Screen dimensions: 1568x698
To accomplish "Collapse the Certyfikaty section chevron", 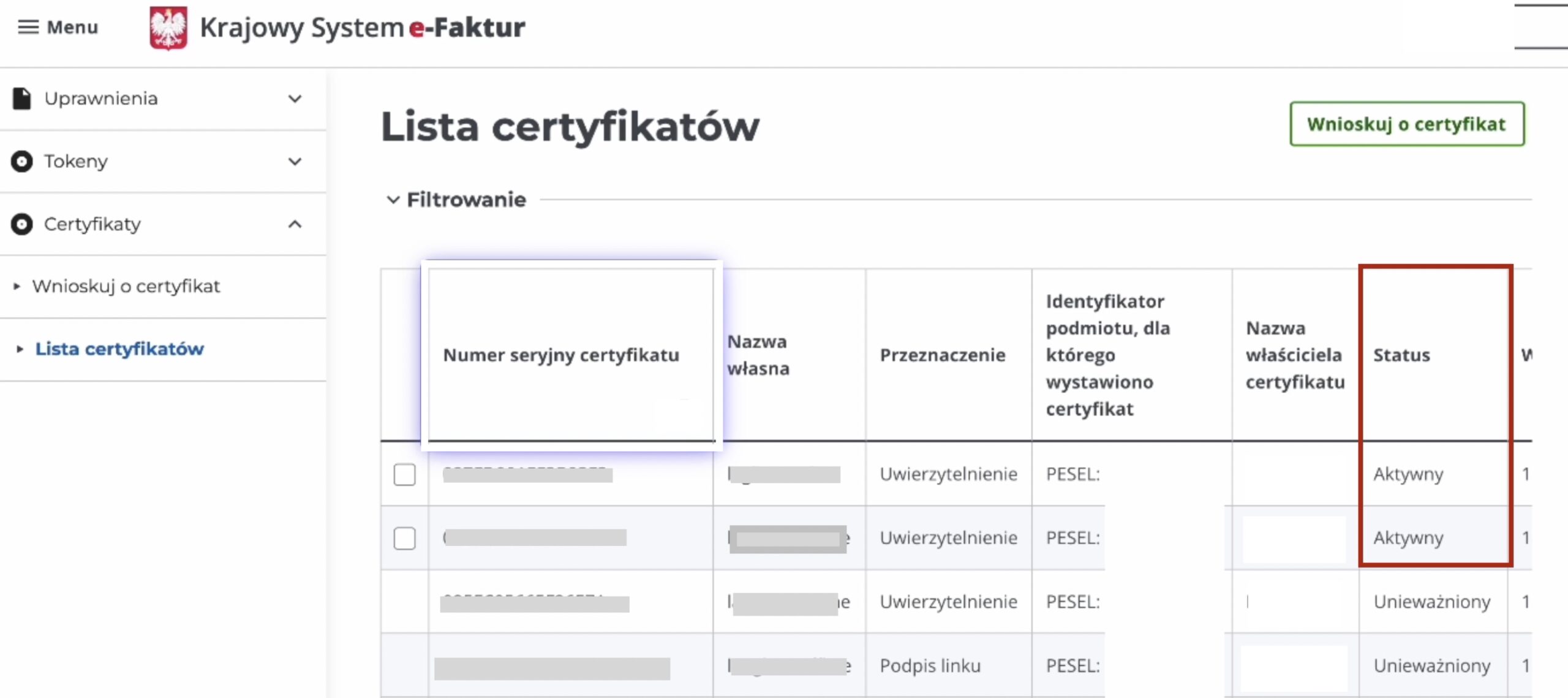I will click(295, 224).
